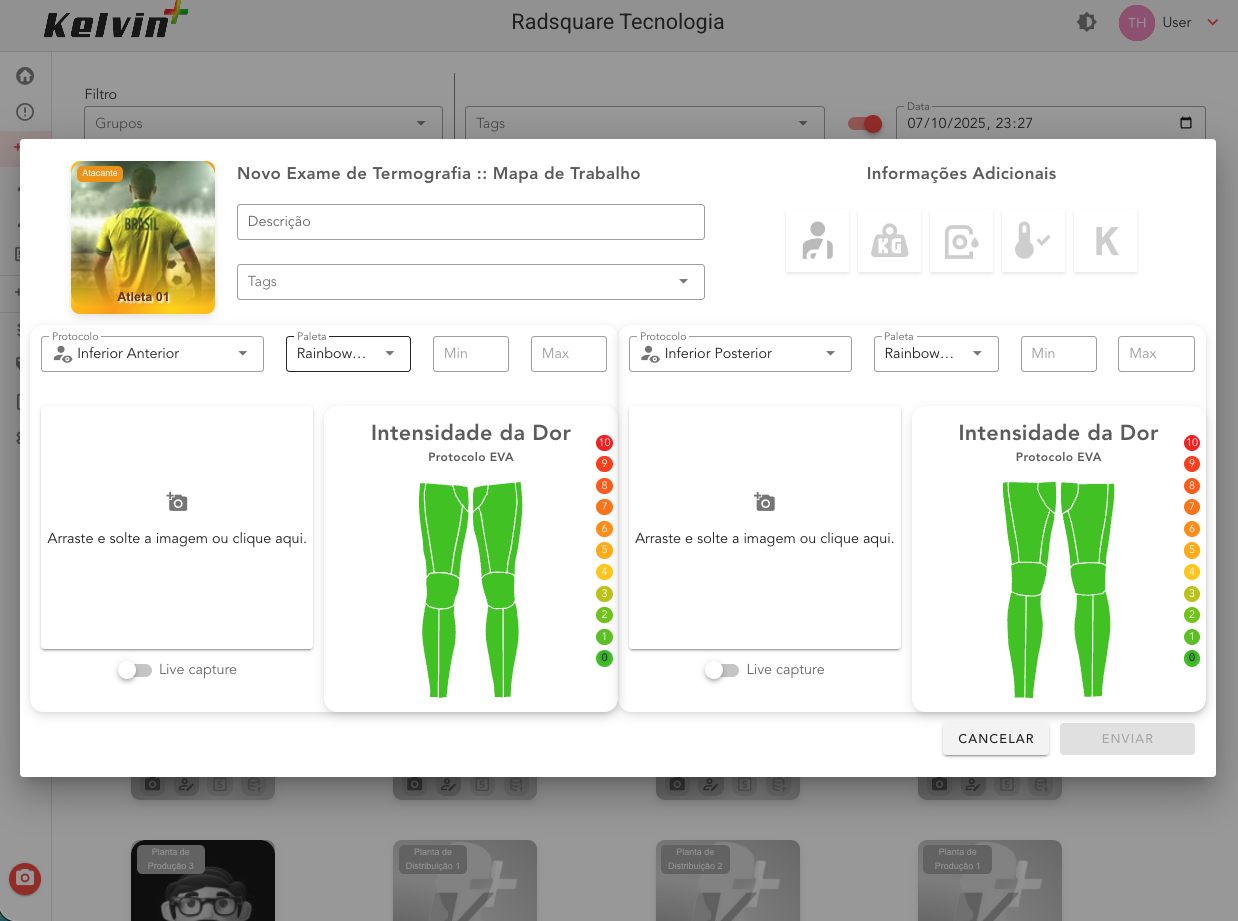This screenshot has height=921, width=1238.
Task: Select pain level 10 on the anterior scale
Action: coord(604,443)
